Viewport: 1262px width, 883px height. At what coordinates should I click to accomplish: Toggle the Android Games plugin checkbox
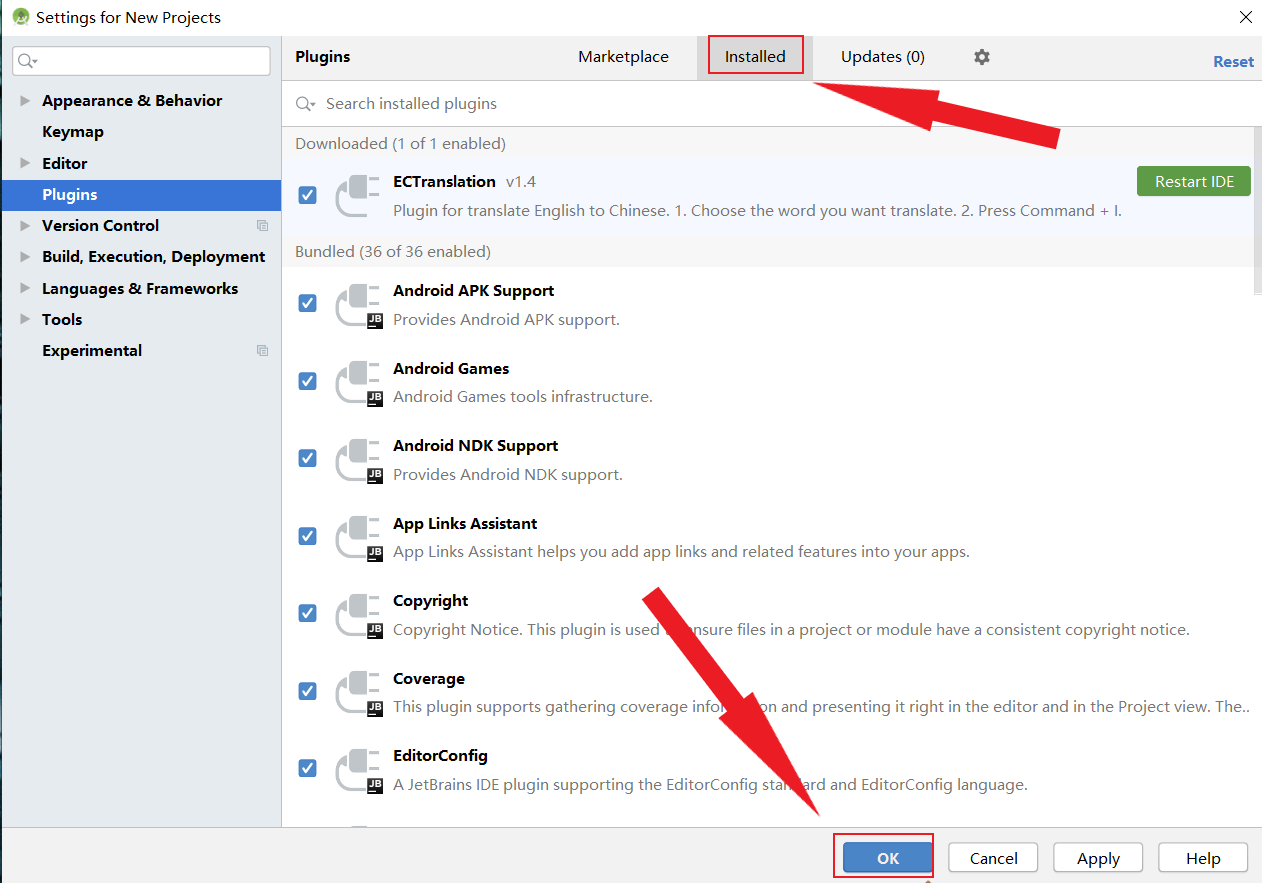(x=308, y=381)
